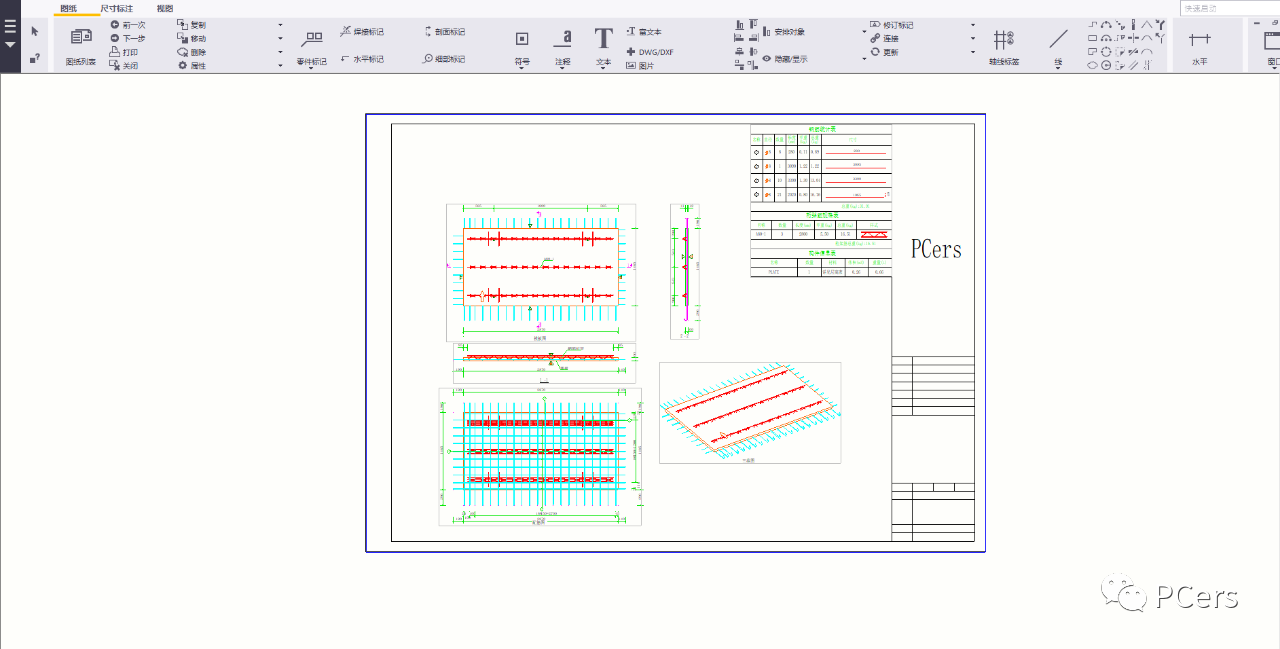Expand the 线 line tool dropdown
1280x649 pixels.
(x=1058, y=68)
